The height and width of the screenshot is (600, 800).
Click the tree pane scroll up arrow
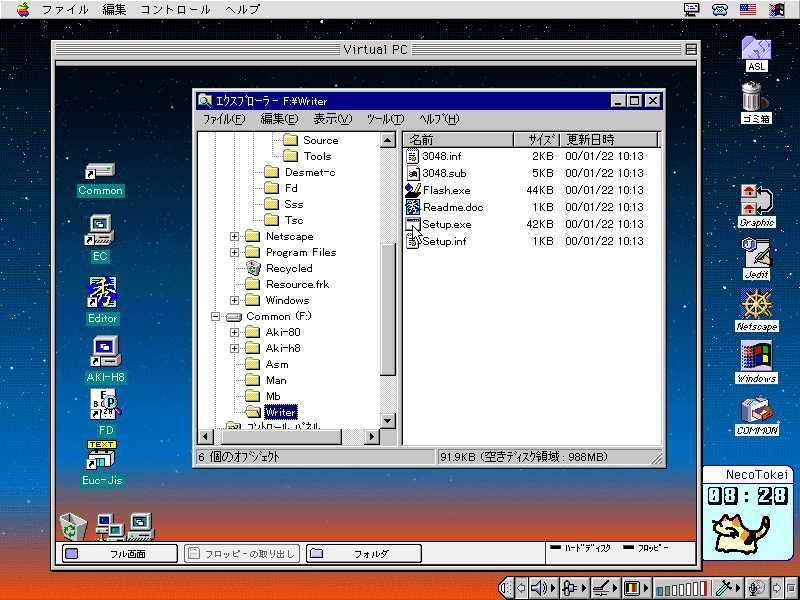[x=388, y=140]
